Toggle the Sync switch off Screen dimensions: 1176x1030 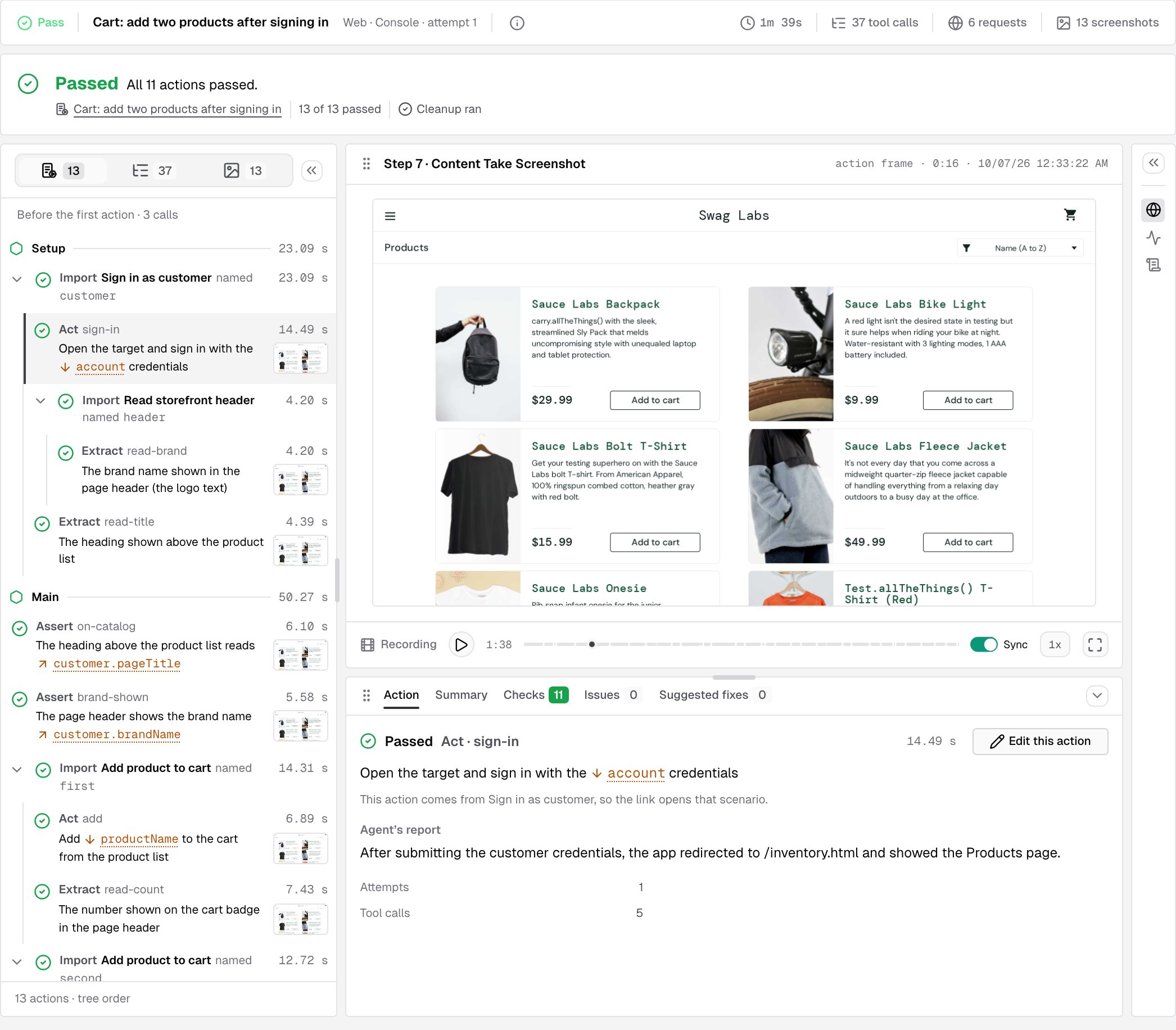pyautogui.click(x=983, y=645)
